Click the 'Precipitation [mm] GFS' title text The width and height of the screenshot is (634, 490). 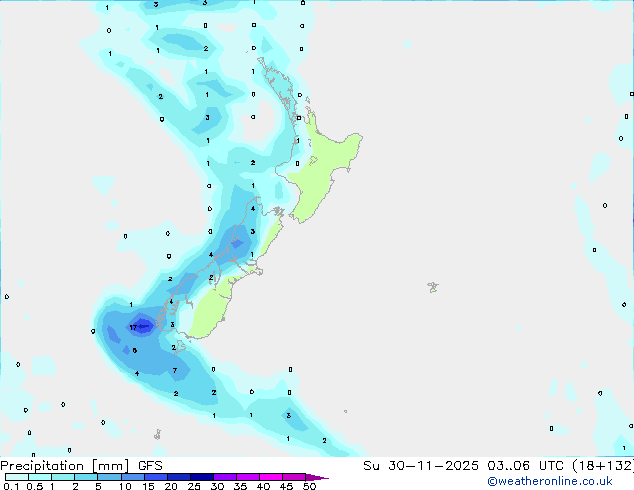pyautogui.click(x=81, y=466)
